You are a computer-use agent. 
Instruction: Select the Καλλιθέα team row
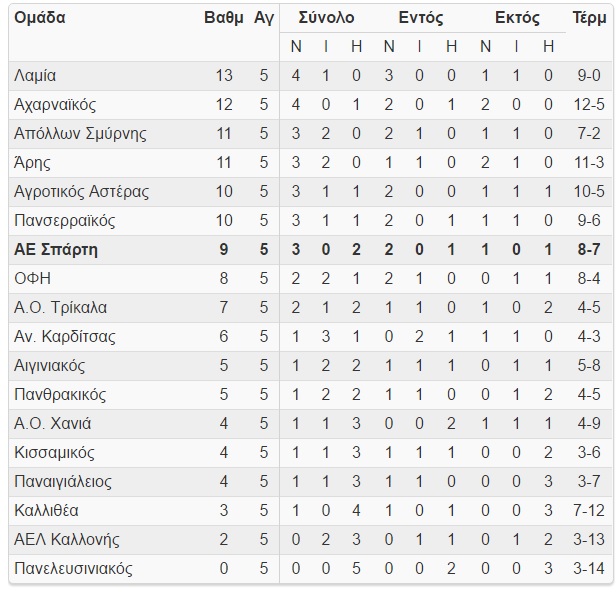[311, 511]
